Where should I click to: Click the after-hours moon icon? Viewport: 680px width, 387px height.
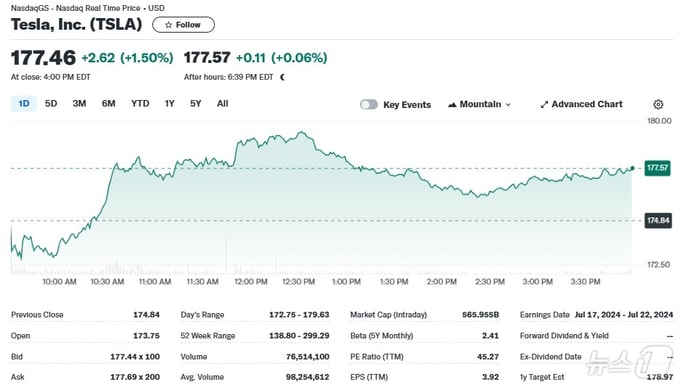[283, 77]
